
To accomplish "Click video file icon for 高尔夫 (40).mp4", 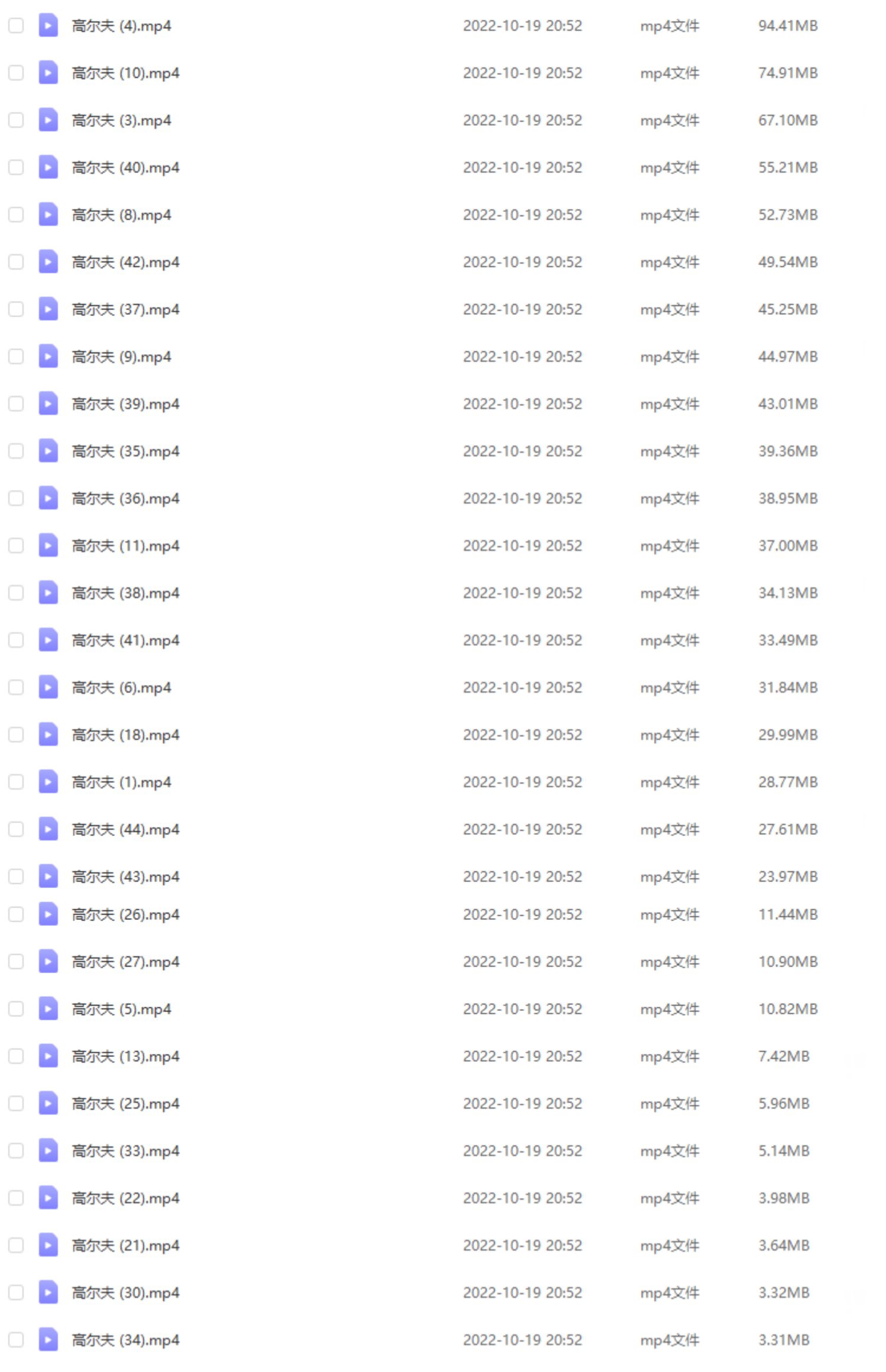I will click(48, 167).
